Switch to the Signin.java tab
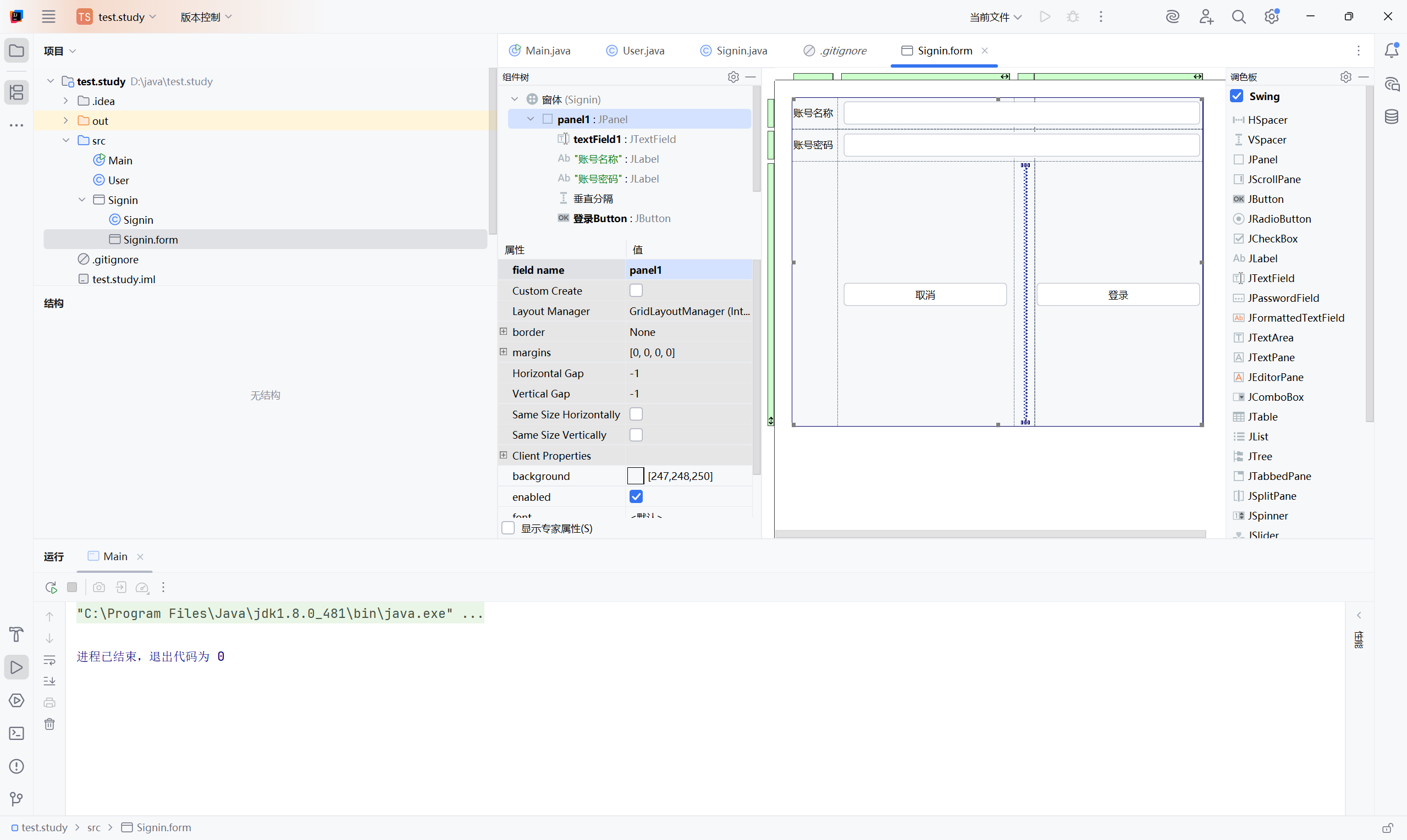1407x840 pixels. (734, 51)
